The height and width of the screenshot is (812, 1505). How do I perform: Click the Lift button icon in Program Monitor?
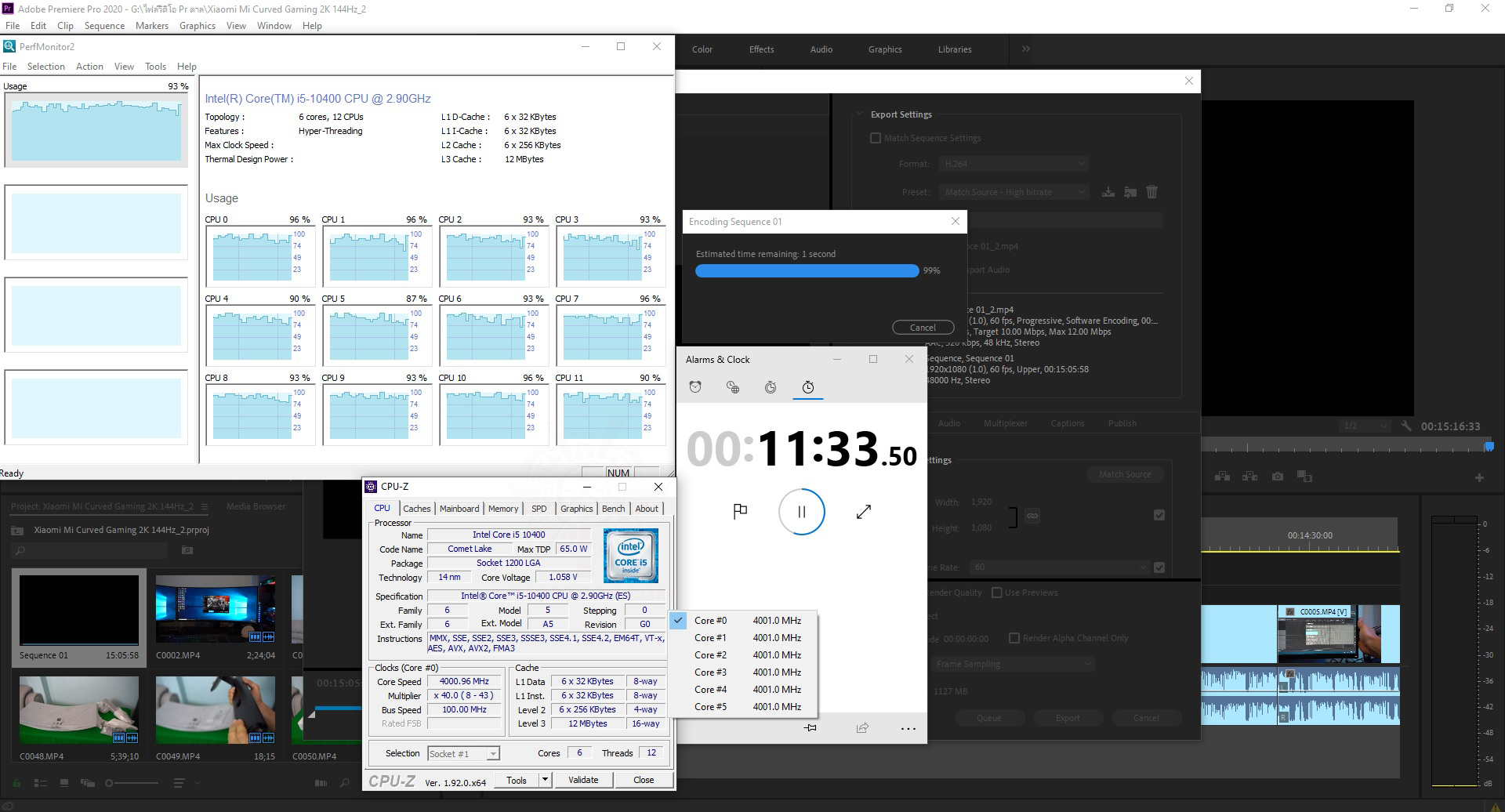click(x=1222, y=477)
